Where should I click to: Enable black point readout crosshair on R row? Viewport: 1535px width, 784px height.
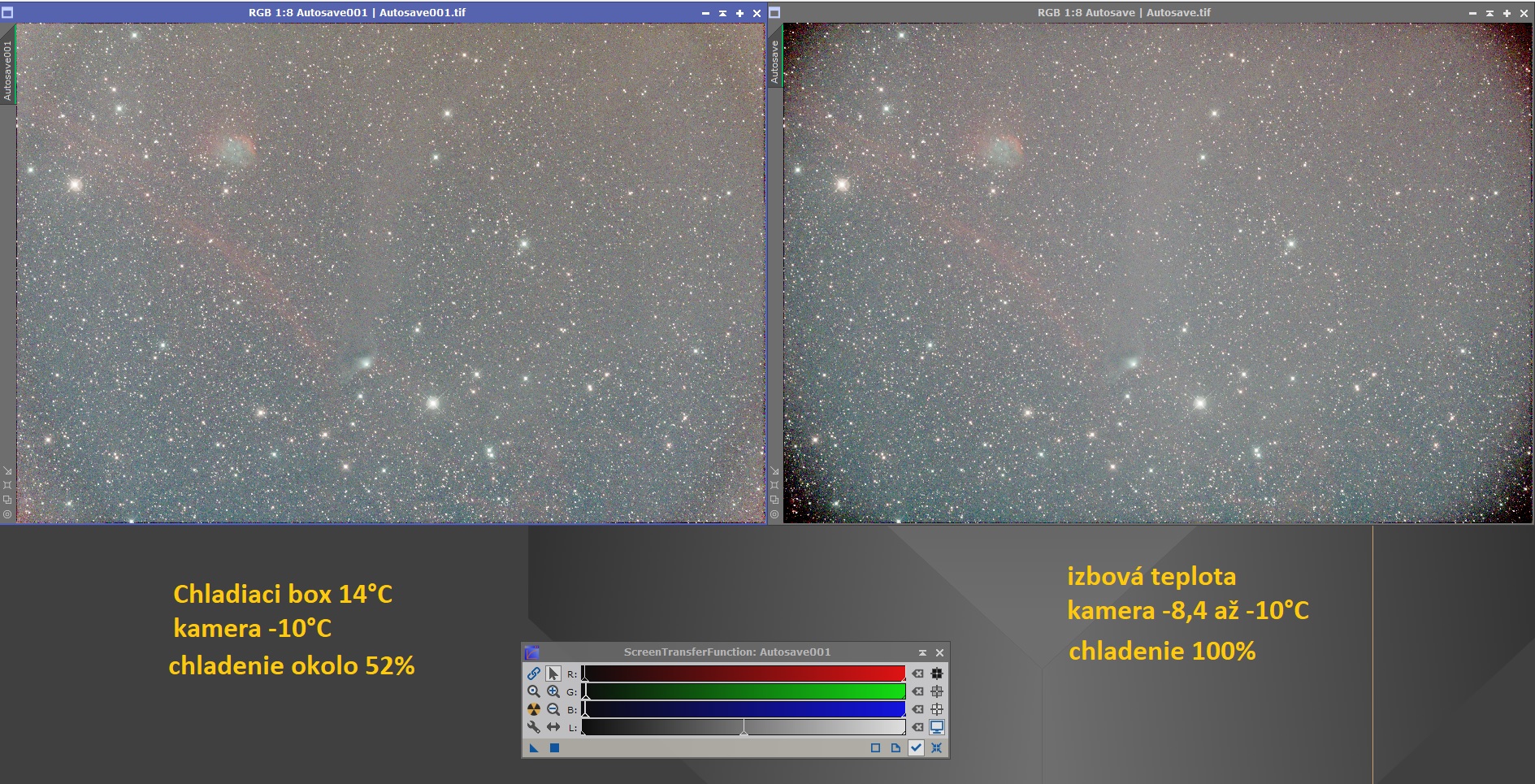(x=937, y=674)
